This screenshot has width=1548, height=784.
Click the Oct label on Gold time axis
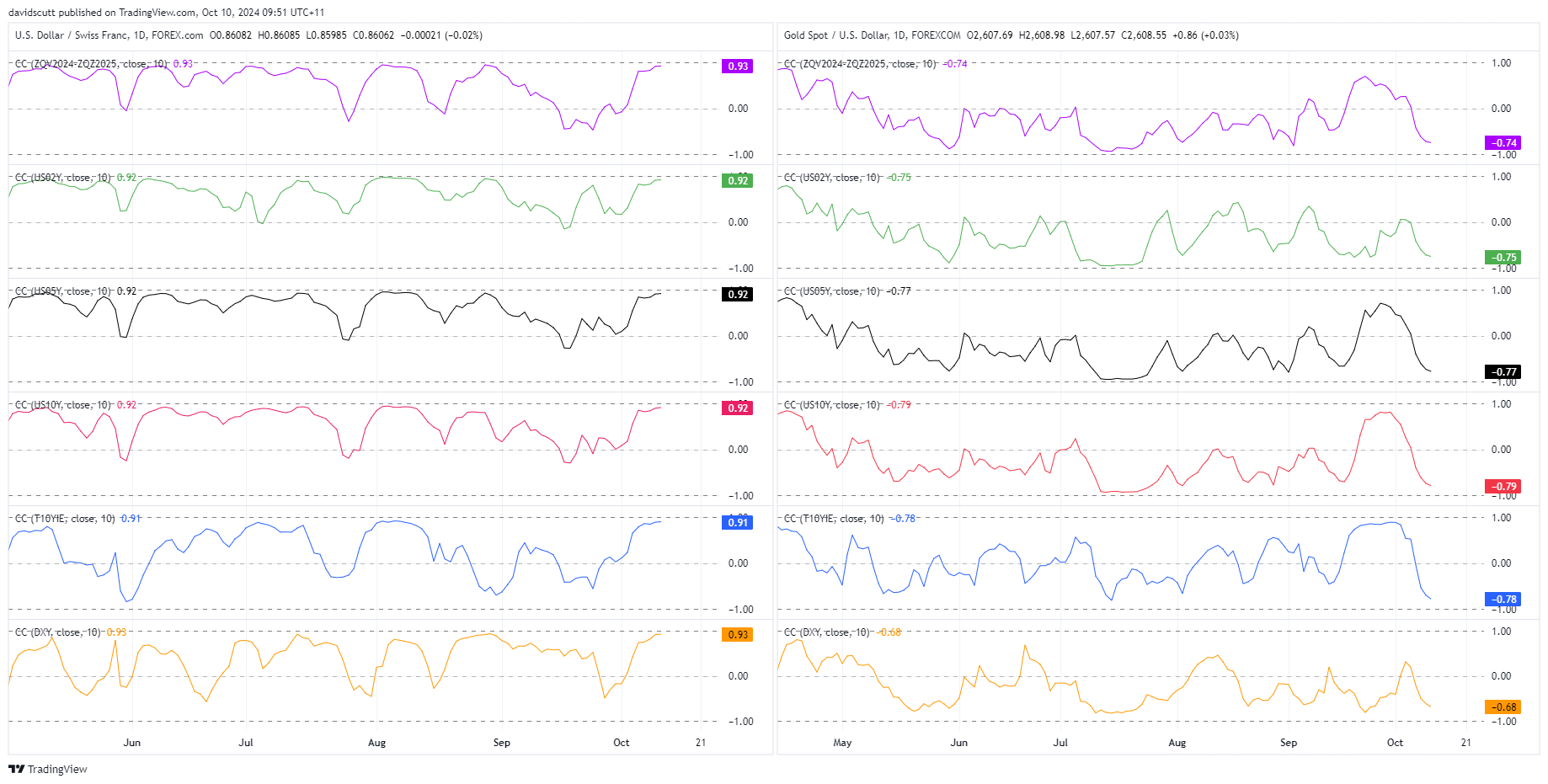pos(1395,743)
